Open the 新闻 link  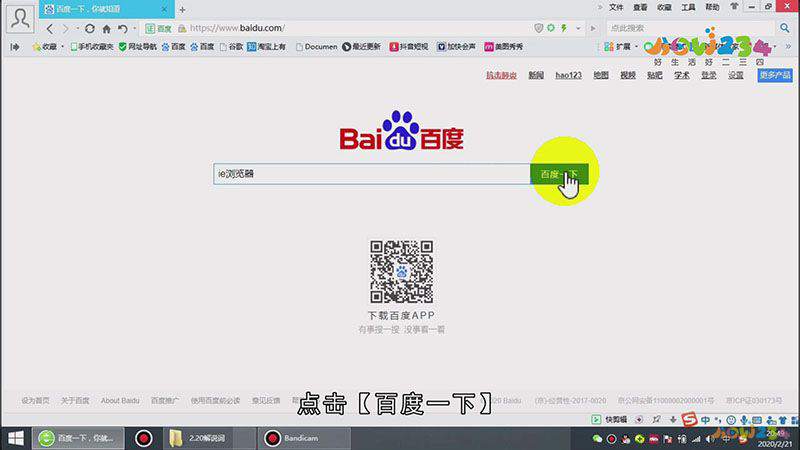pos(536,75)
